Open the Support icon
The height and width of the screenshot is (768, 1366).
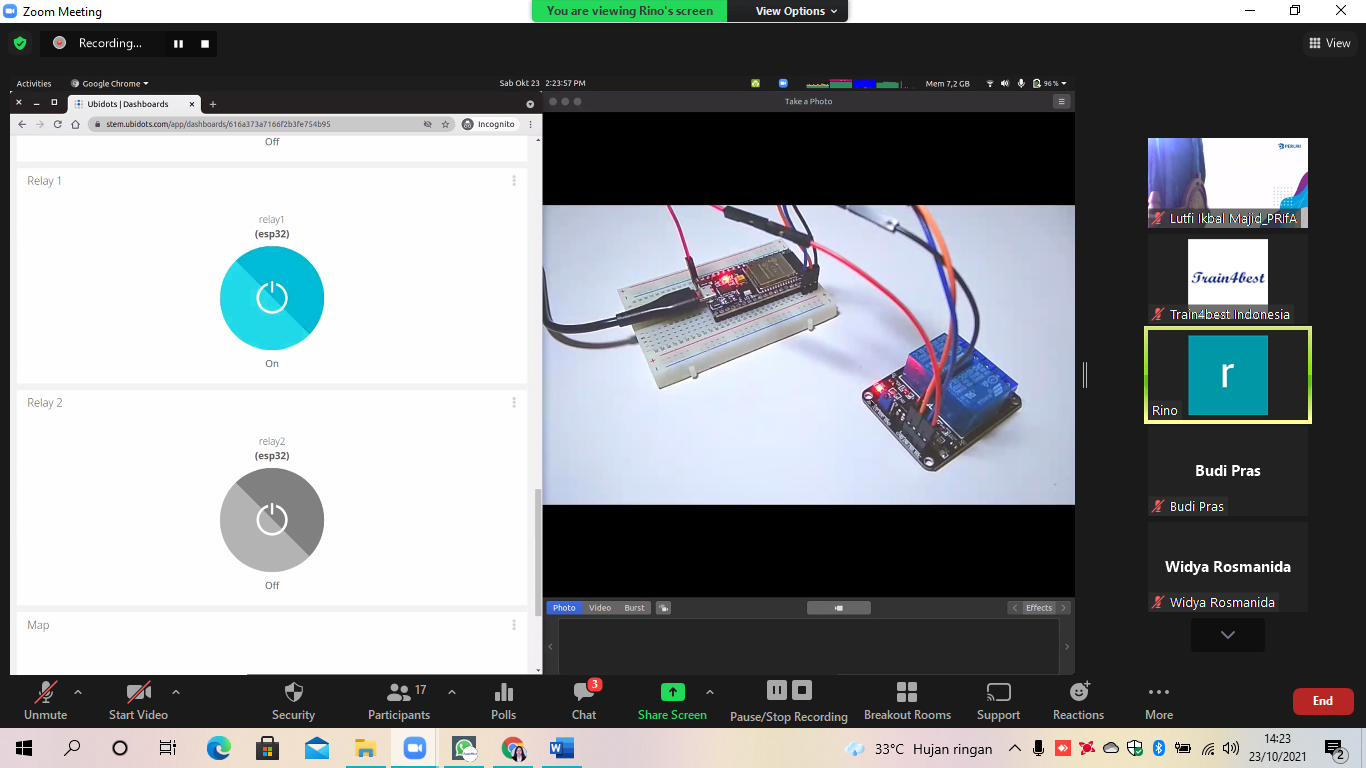[x=998, y=700]
